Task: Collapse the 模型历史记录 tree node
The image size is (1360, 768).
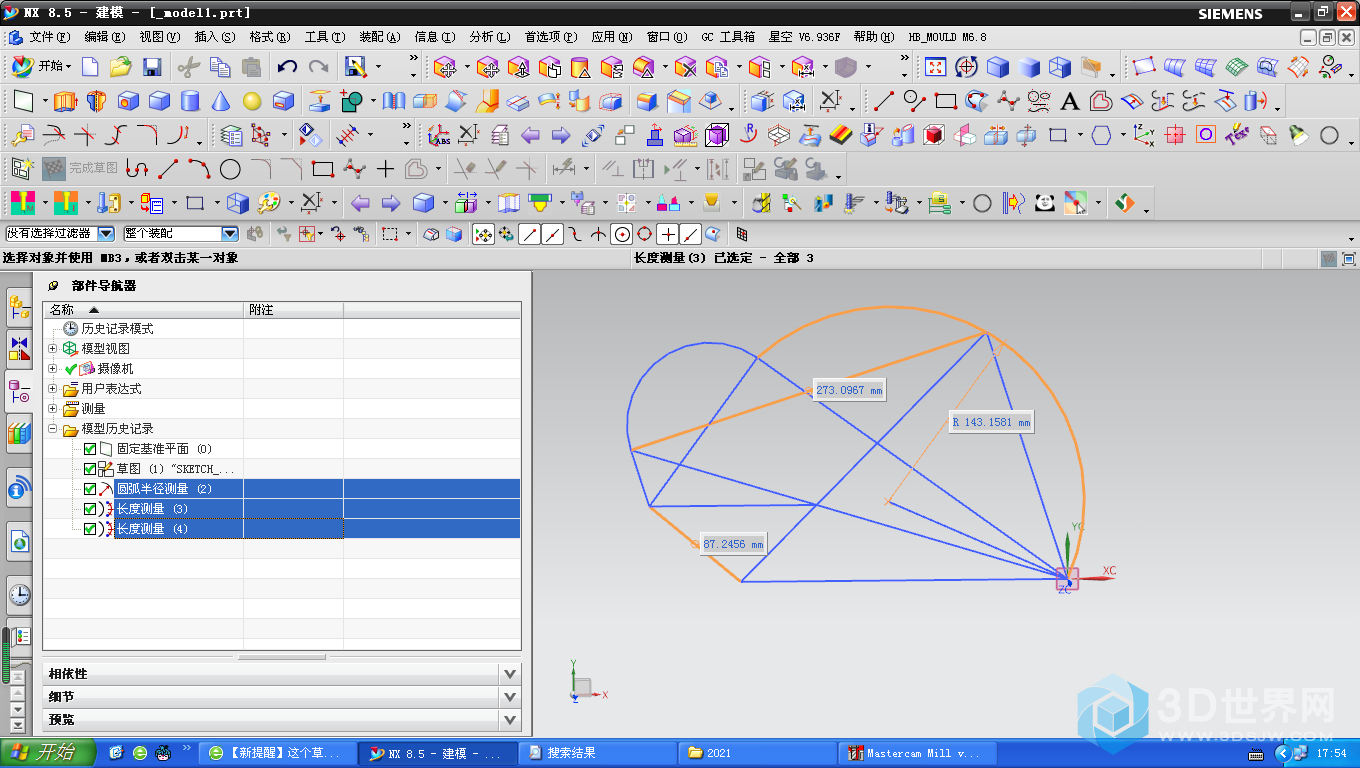Action: [53, 429]
